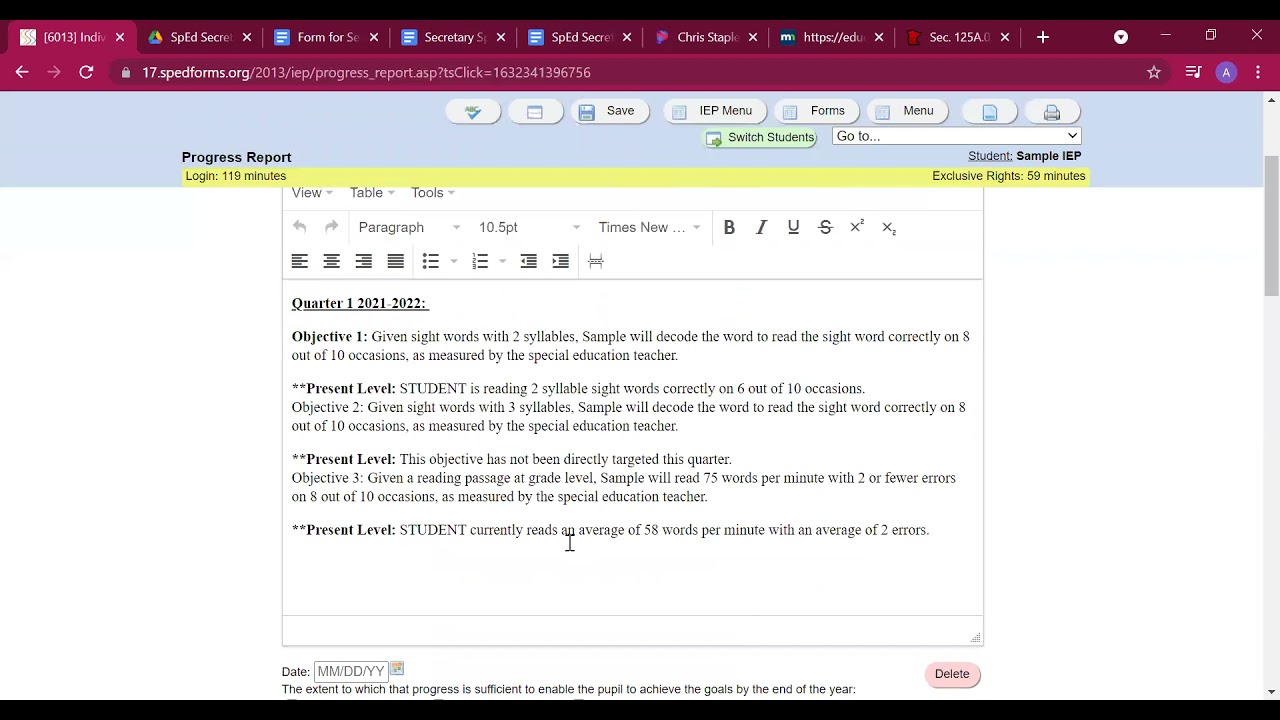Undo the last edit
1280x720 pixels.
[x=300, y=227]
